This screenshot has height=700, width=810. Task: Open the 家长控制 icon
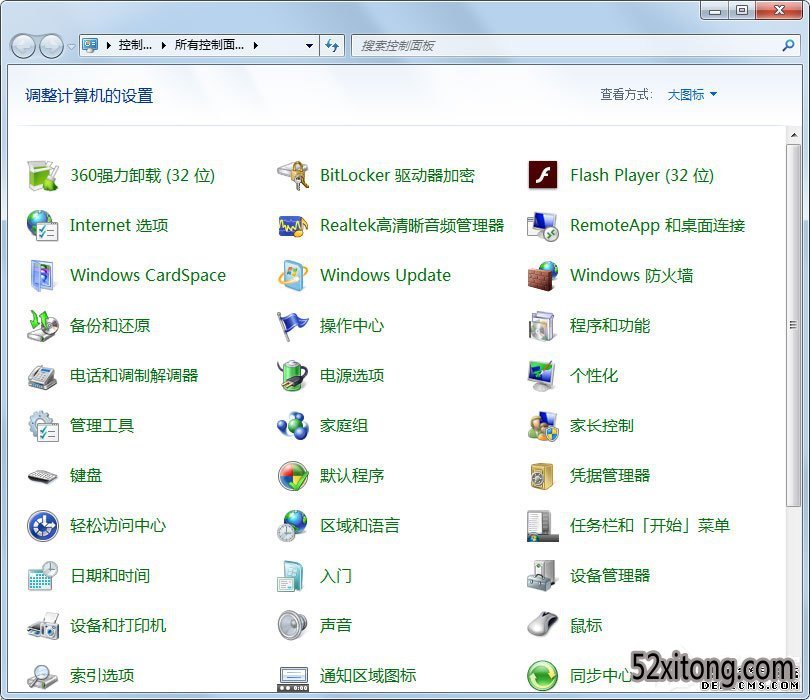tap(543, 425)
